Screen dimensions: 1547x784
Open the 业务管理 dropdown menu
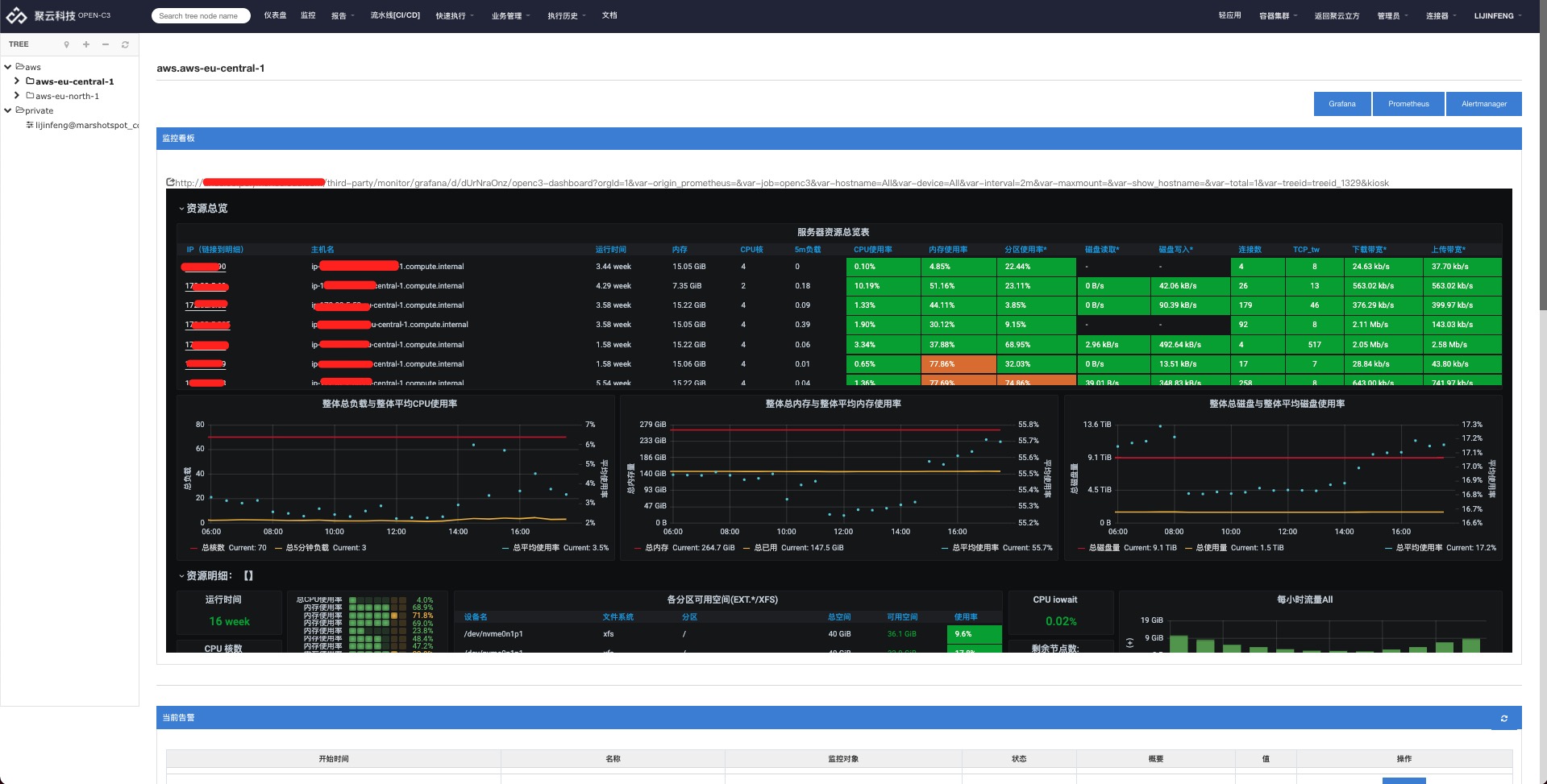tap(511, 15)
